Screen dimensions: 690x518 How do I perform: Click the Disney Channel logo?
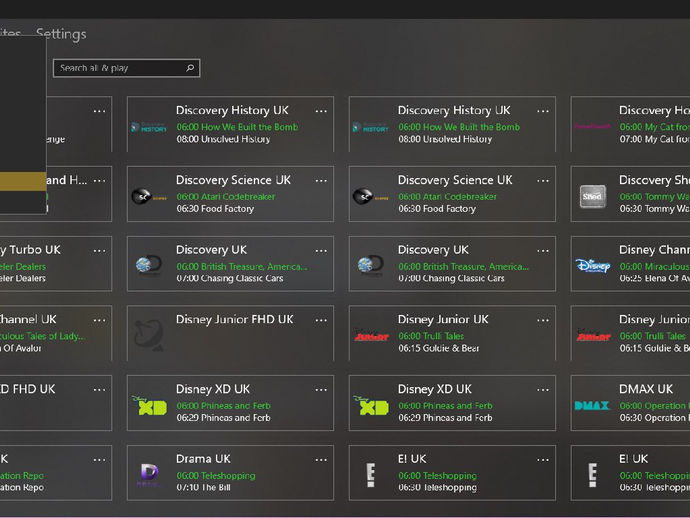click(x=593, y=265)
